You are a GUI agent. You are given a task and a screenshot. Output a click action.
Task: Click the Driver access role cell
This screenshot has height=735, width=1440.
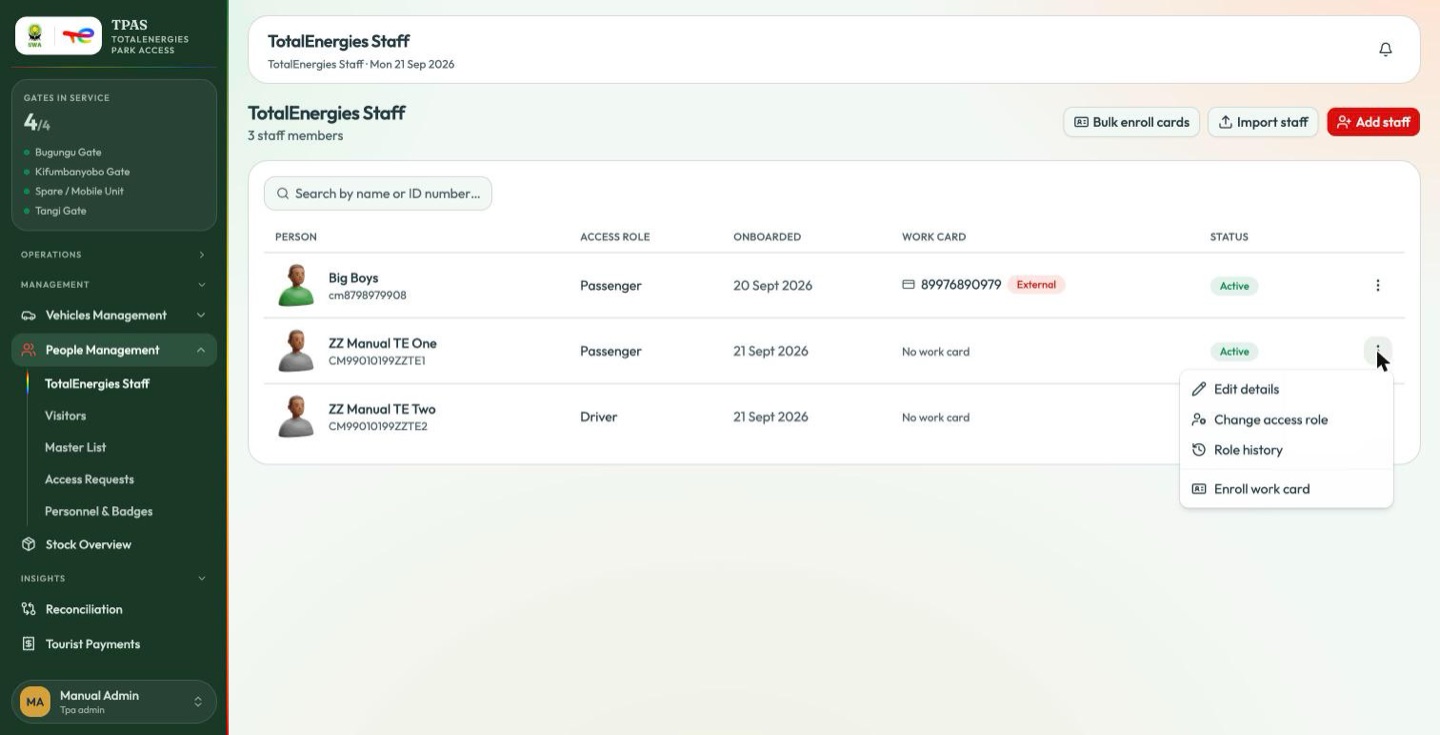pyautogui.click(x=598, y=417)
